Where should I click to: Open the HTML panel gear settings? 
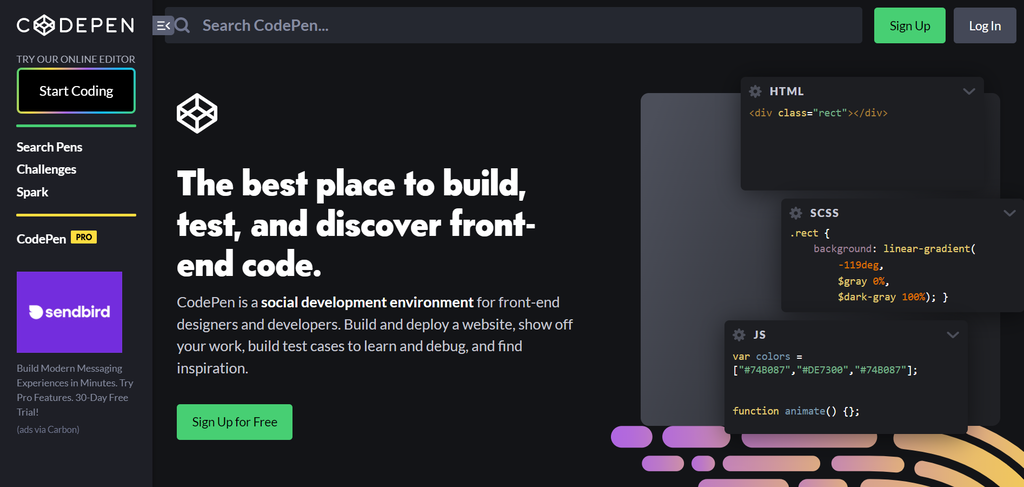pos(756,91)
